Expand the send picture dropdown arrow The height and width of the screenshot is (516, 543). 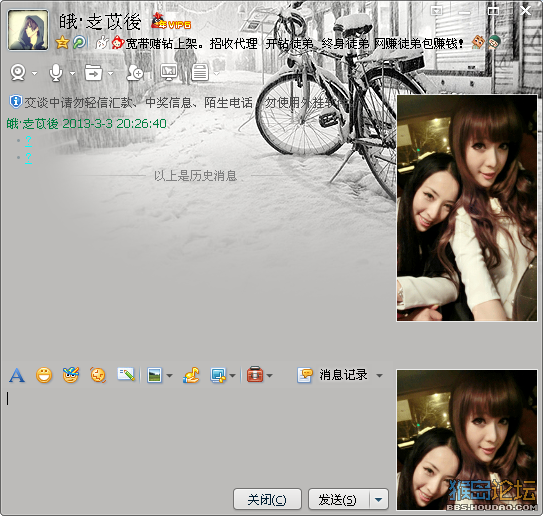coord(169,376)
